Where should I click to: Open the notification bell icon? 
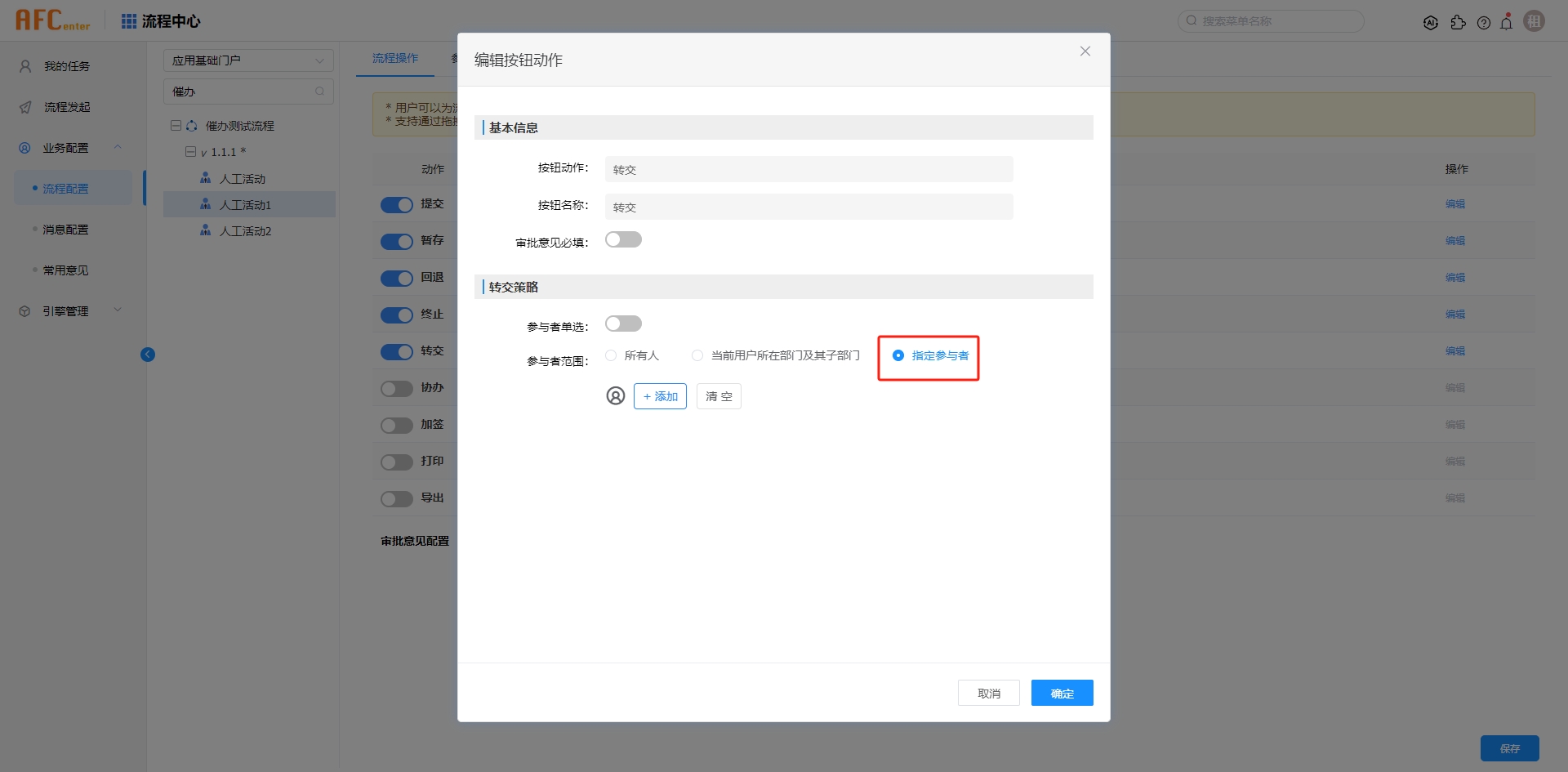(x=1507, y=22)
